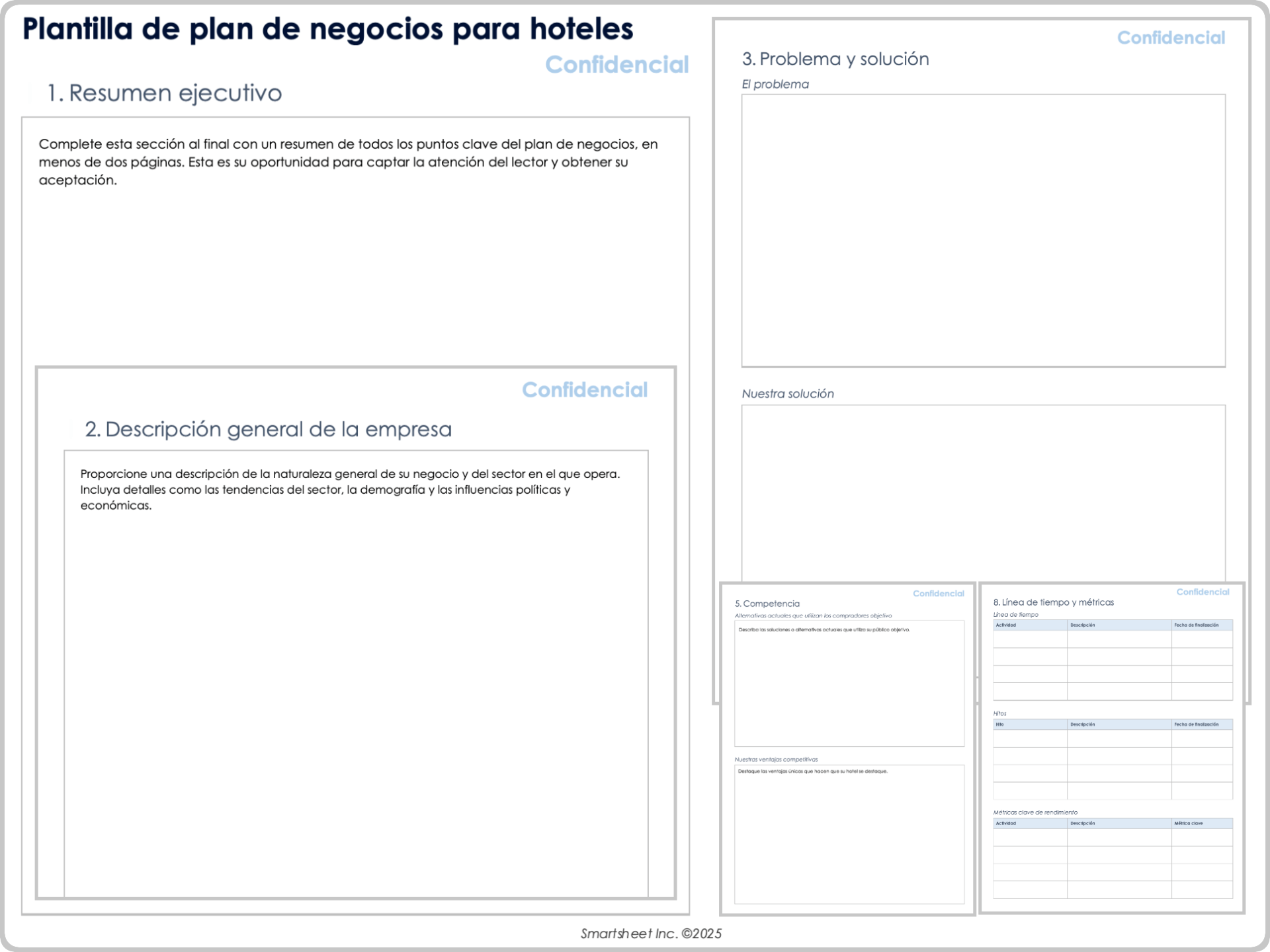
Task: Select the '2. Descripción general de la empresa' heading
Action: (x=268, y=429)
